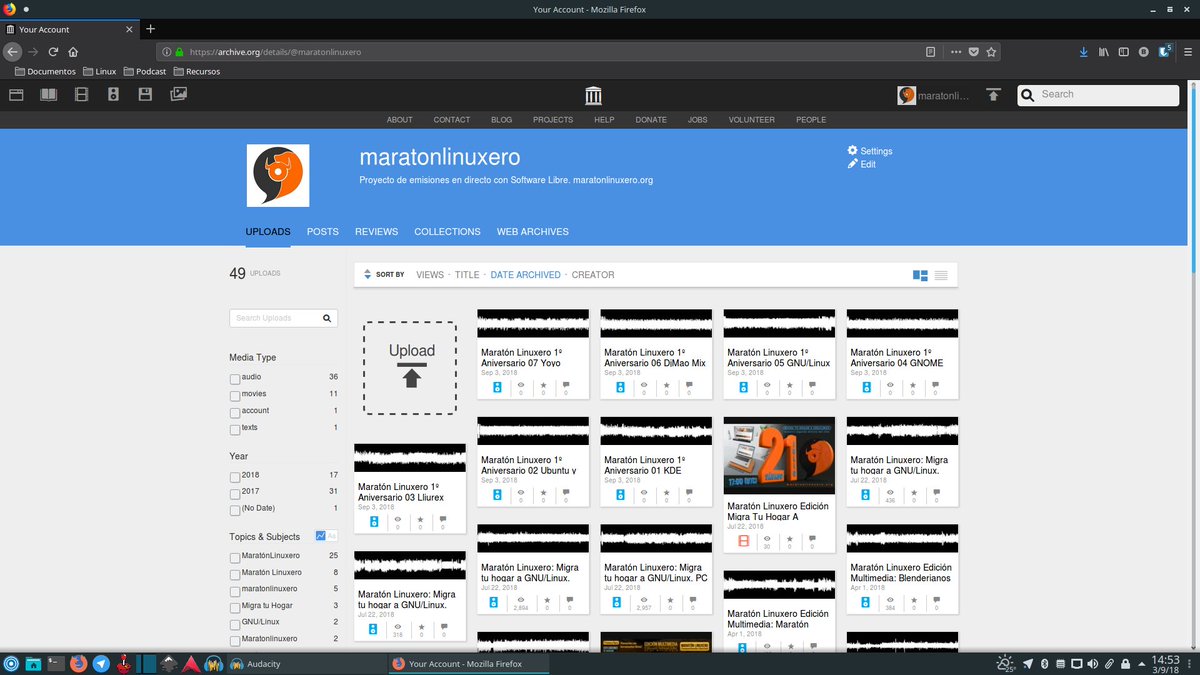
Task: Open the Documentos bookmarks folder
Action: click(46, 71)
